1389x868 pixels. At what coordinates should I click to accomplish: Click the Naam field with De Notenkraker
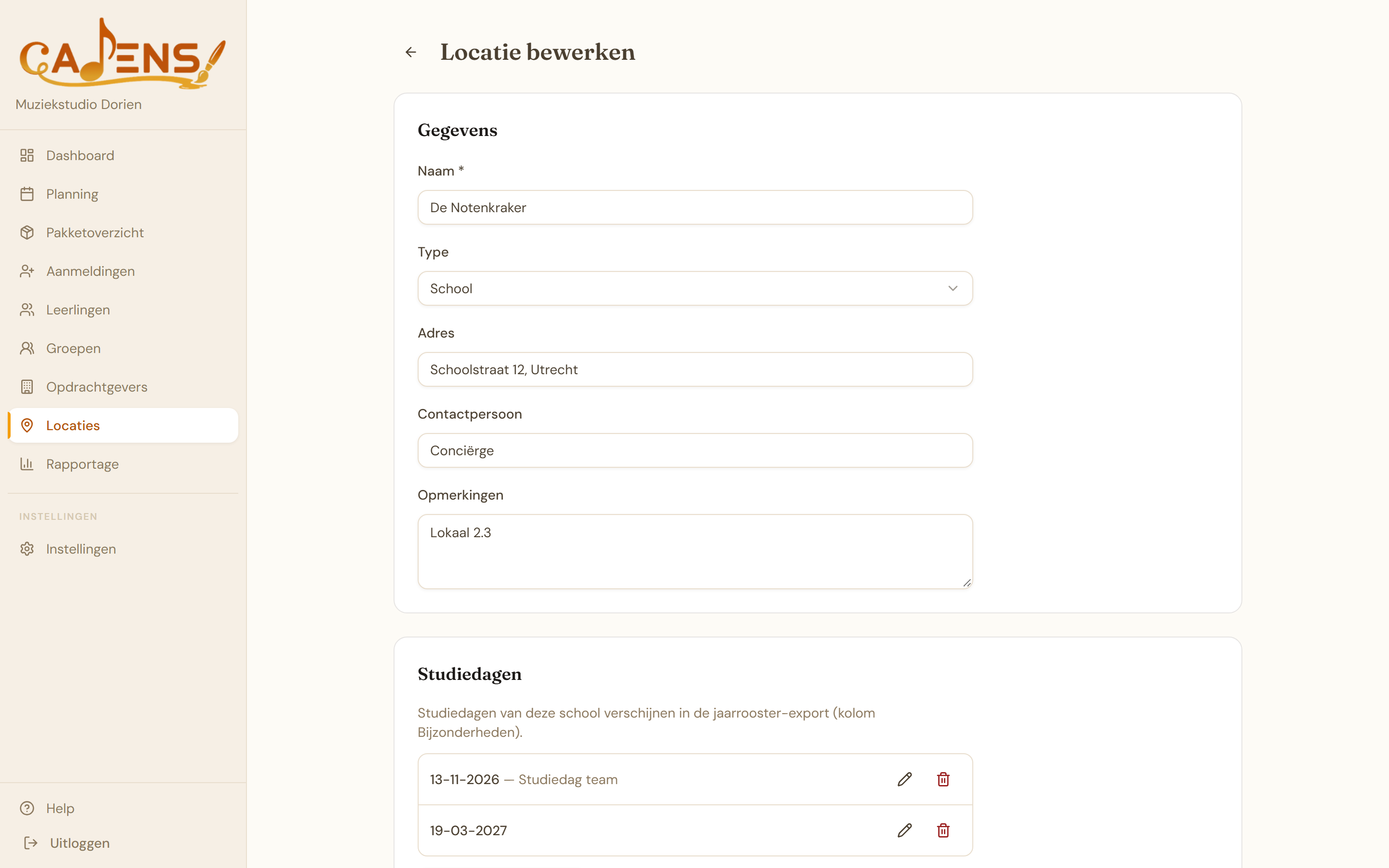(695, 207)
